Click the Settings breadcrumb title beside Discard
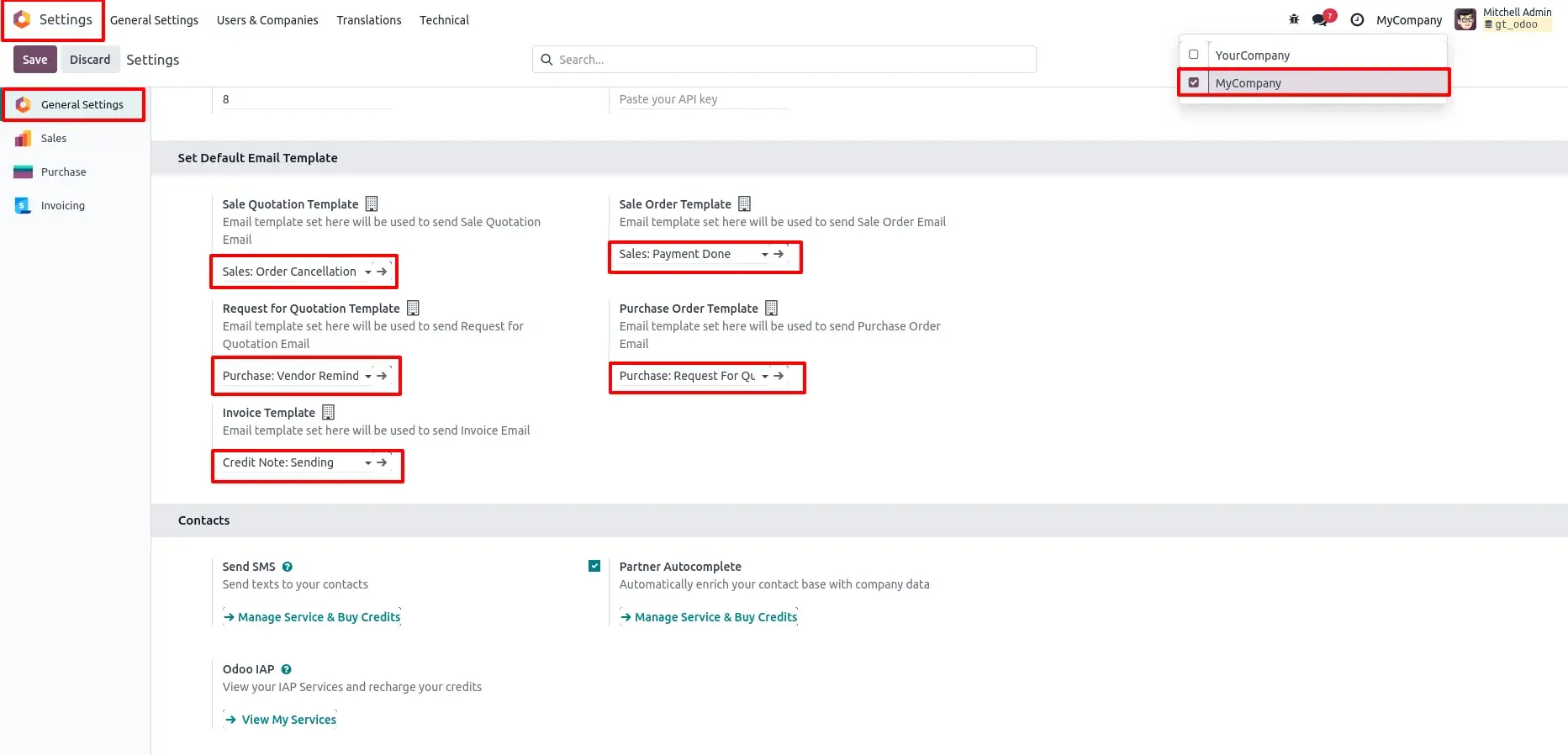The height and width of the screenshot is (755, 1568). (153, 60)
